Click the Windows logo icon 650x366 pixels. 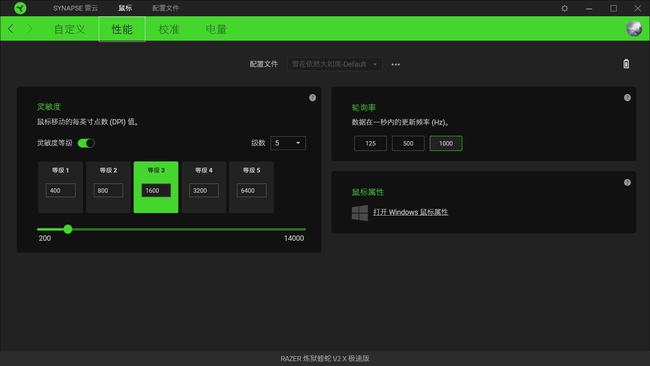[x=359, y=213]
